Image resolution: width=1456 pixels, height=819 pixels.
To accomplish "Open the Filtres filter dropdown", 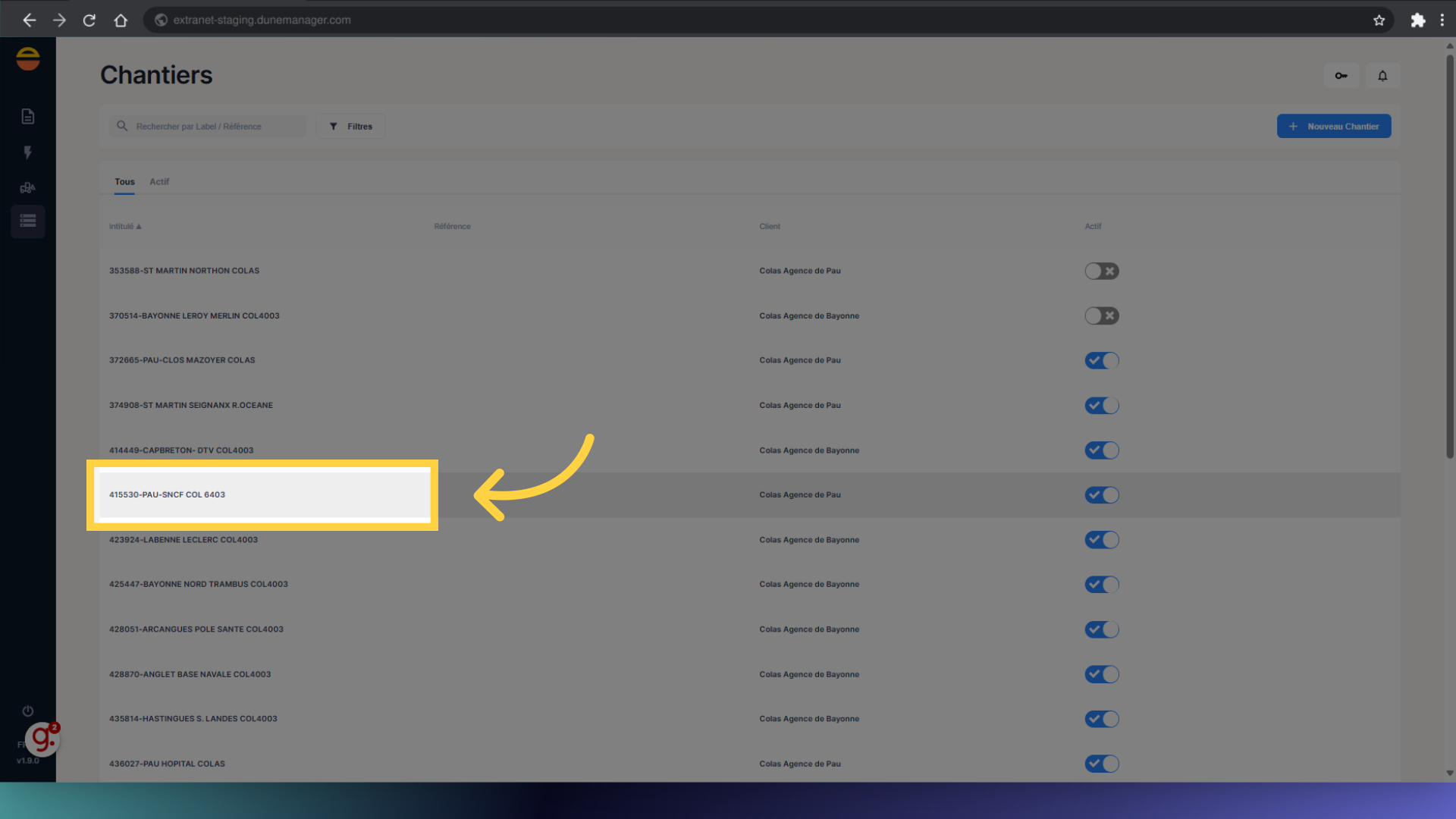I will (350, 127).
